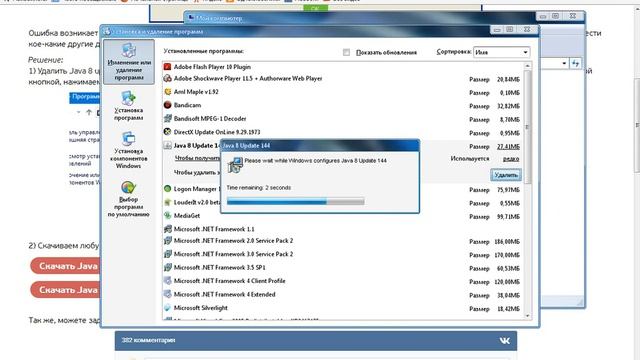Open address dropdown arrow in My Computer window
Viewport: 640px width, 360px height.
click(x=564, y=63)
